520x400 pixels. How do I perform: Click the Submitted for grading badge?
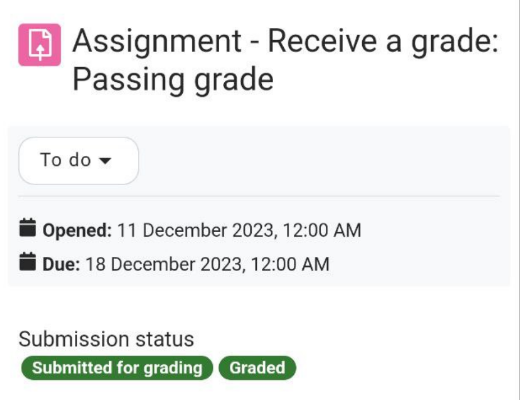(x=117, y=368)
